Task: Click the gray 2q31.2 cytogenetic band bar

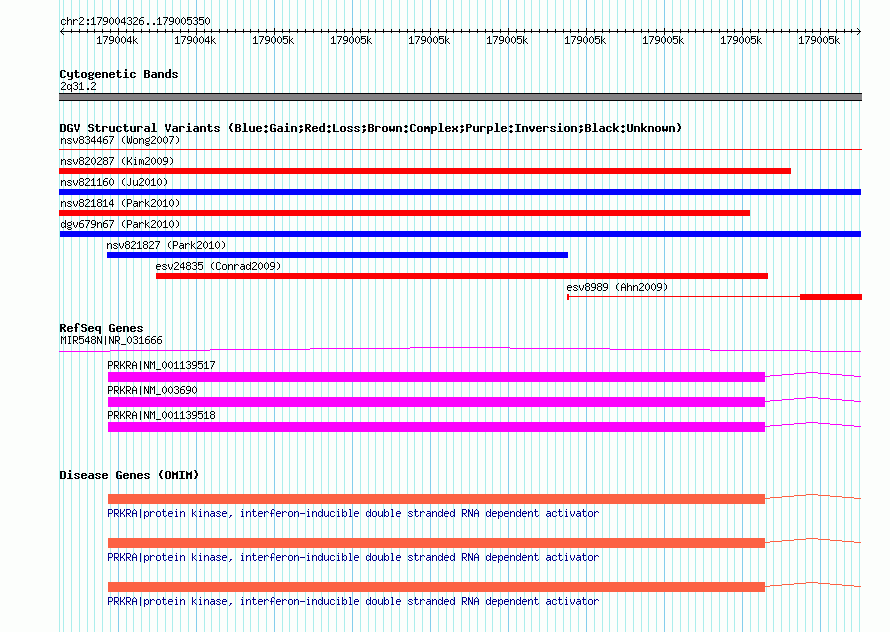Action: 460,97
